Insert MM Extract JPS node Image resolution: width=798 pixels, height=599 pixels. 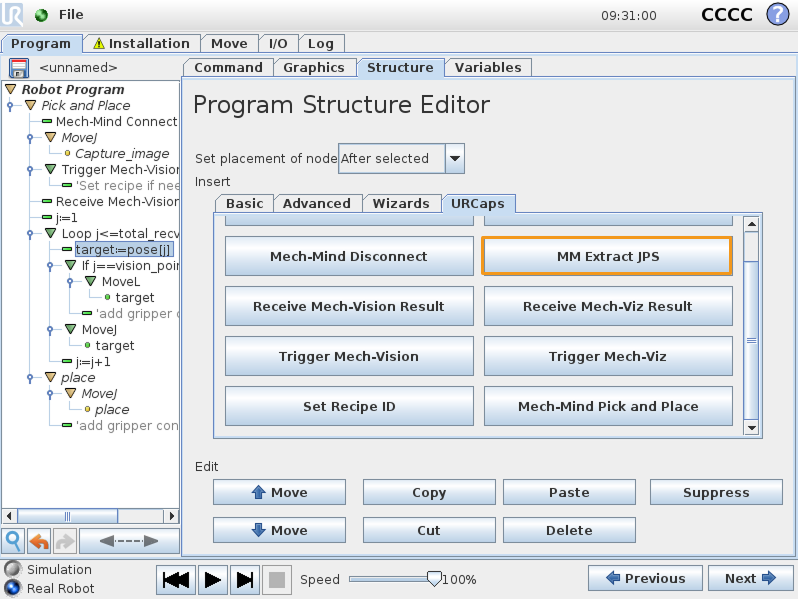pos(608,256)
